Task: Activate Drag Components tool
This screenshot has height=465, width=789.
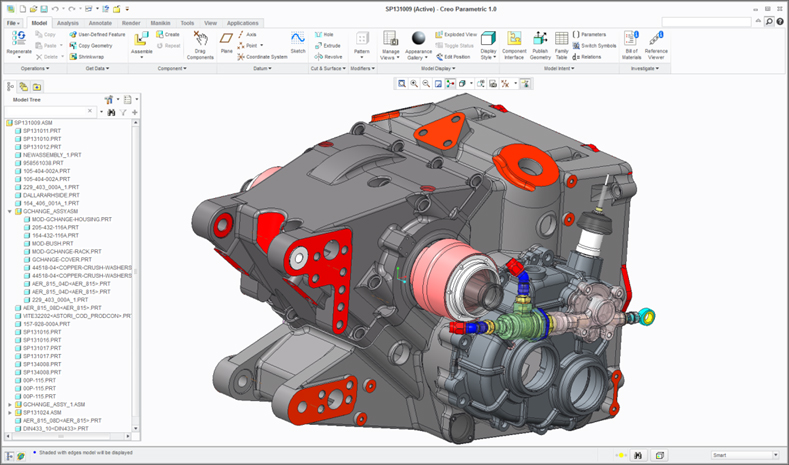Action: pyautogui.click(x=200, y=39)
